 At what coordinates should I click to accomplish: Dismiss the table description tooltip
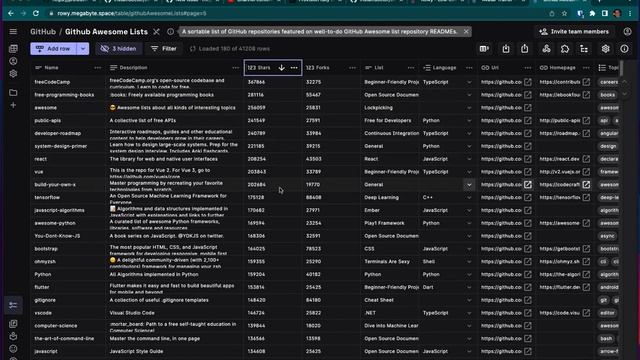pyautogui.click(x=466, y=31)
